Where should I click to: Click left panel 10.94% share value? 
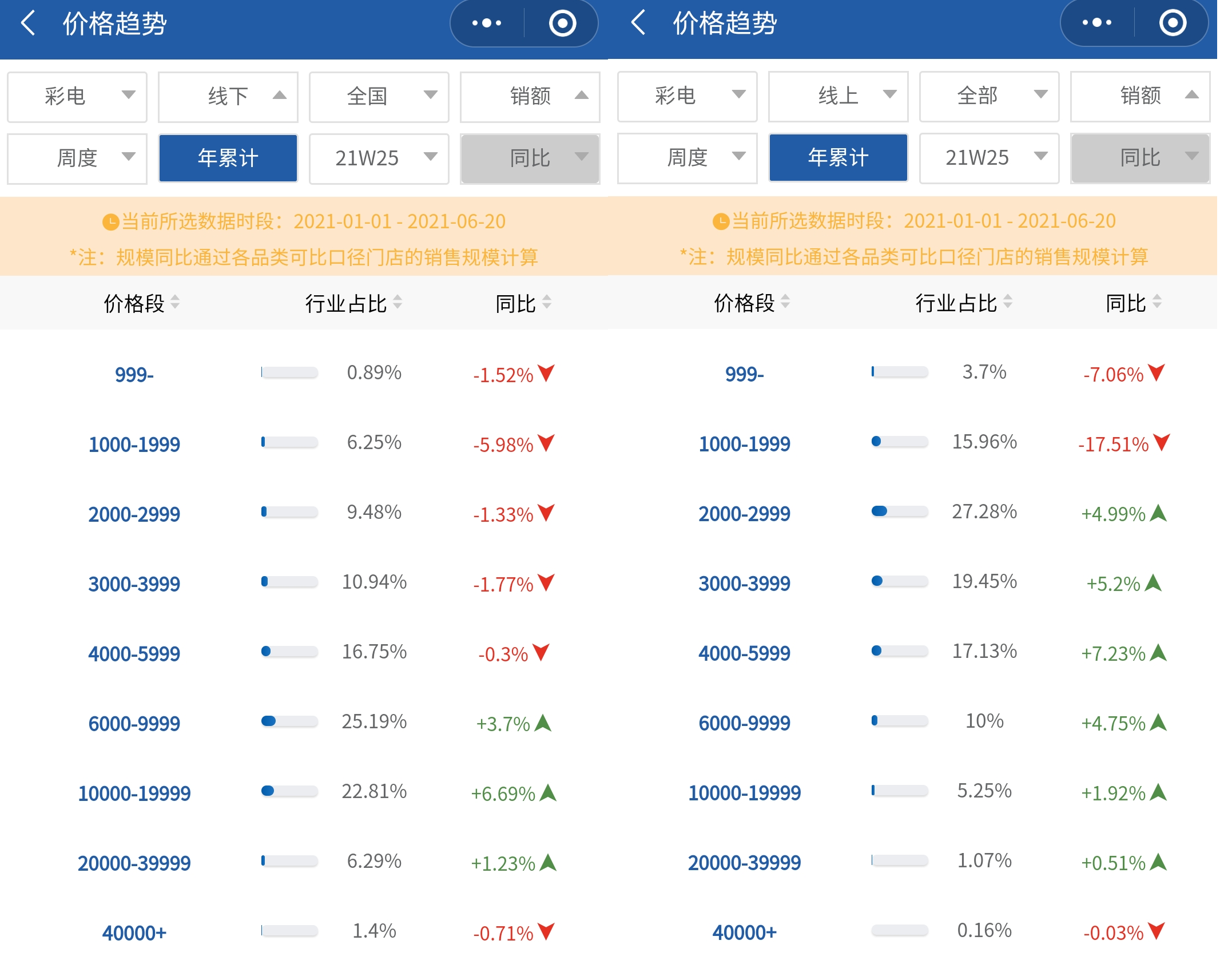374,582
